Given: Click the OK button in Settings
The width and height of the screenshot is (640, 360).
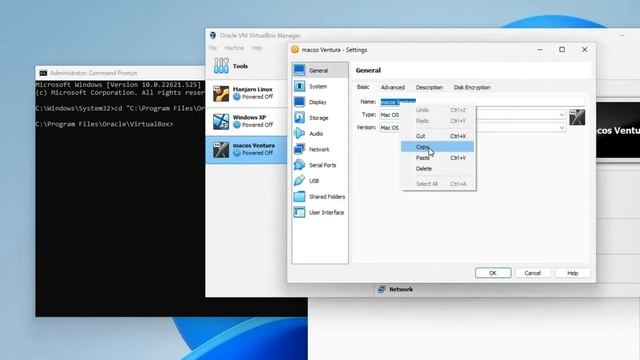Looking at the screenshot, I should pos(493,273).
